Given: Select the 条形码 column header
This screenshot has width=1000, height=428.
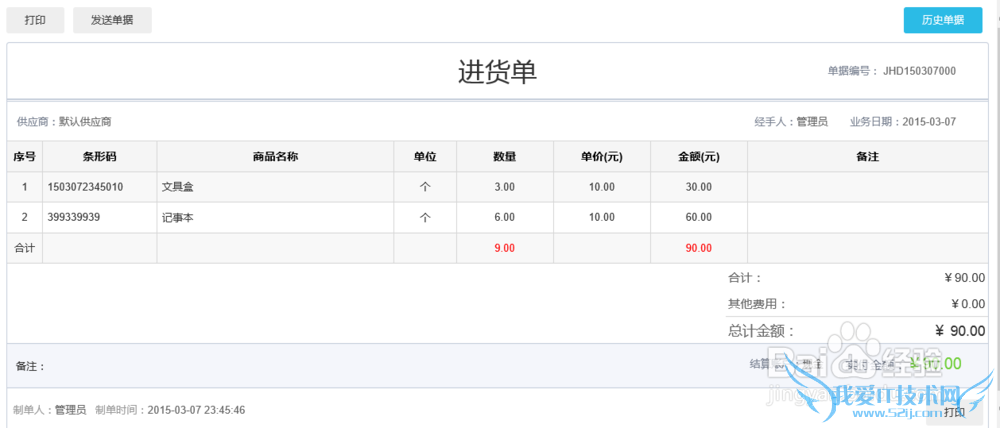Looking at the screenshot, I should click(99, 157).
